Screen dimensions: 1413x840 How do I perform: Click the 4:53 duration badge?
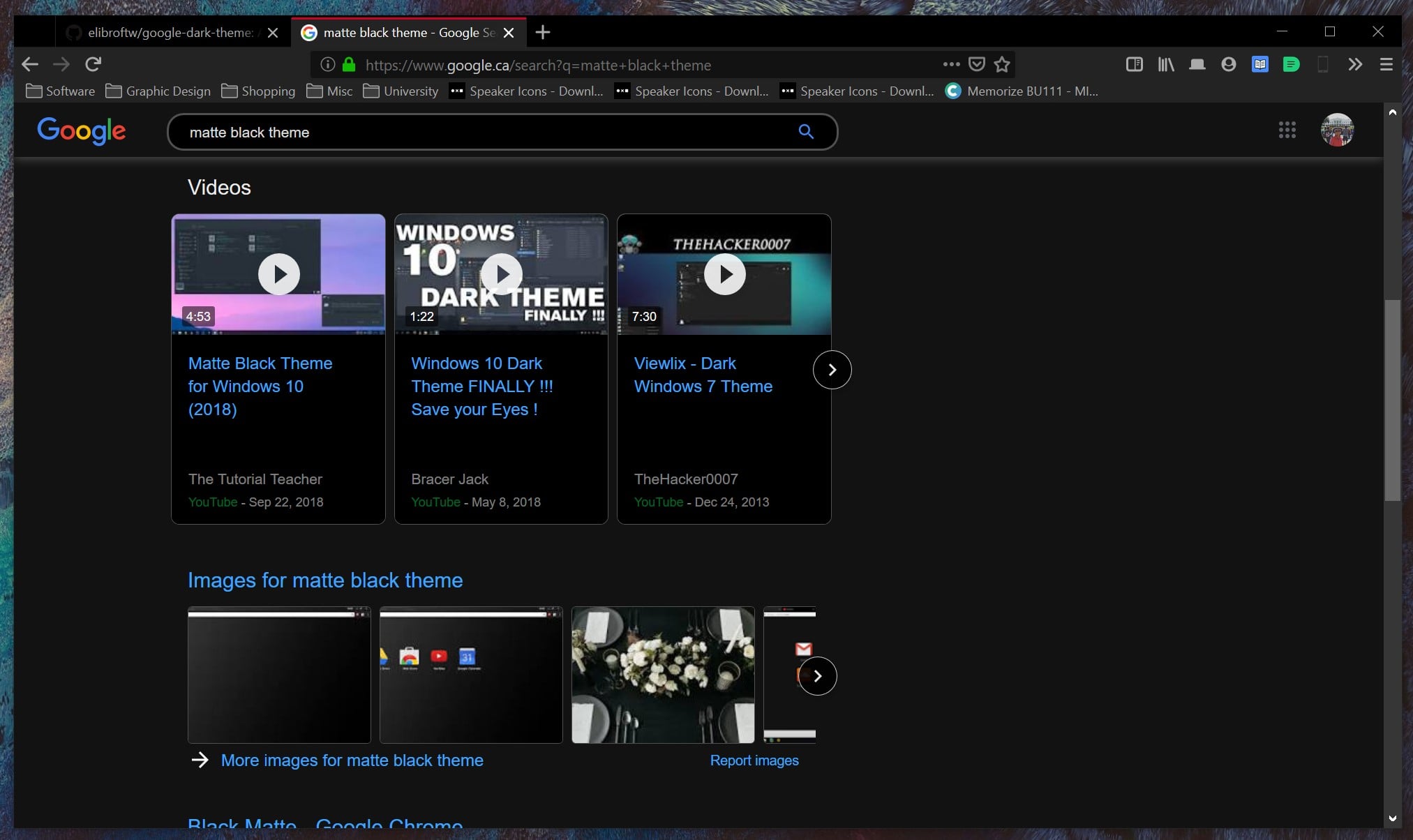[x=198, y=316]
